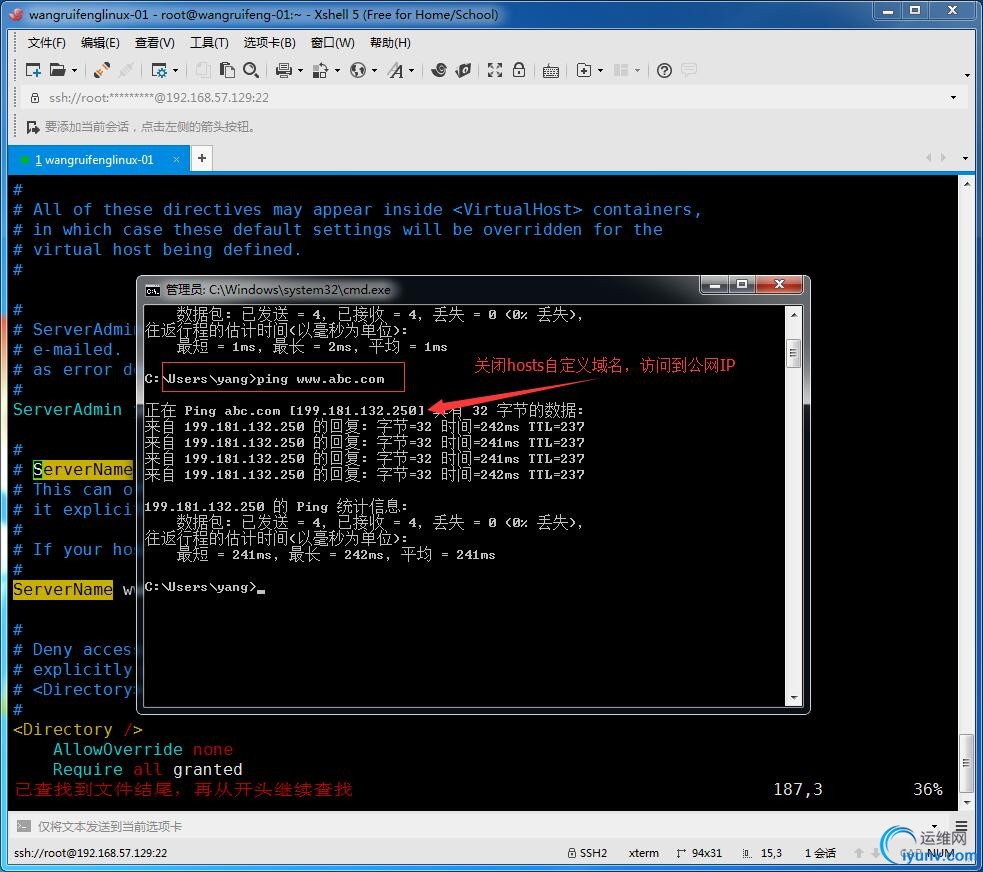This screenshot has height=872, width=983.
Task: Click the Paste clipboard icon
Action: click(x=227, y=70)
